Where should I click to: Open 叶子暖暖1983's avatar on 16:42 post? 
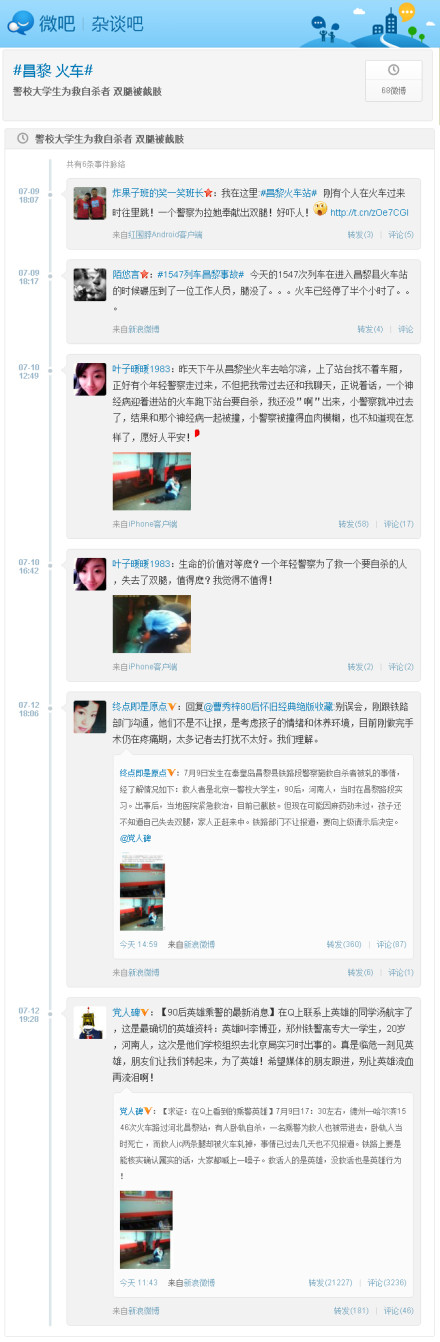coord(90,574)
